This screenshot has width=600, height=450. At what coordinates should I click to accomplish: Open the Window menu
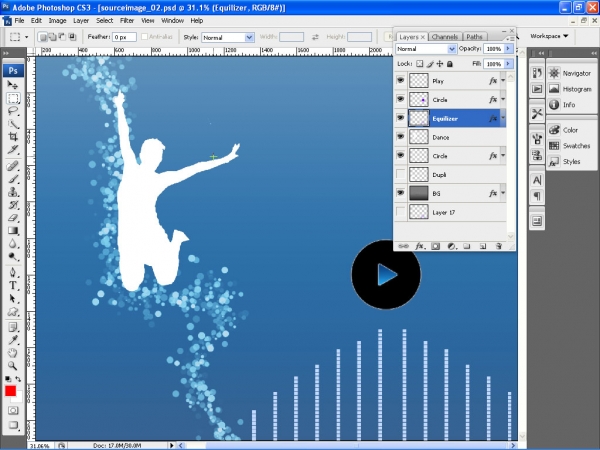(x=172, y=21)
